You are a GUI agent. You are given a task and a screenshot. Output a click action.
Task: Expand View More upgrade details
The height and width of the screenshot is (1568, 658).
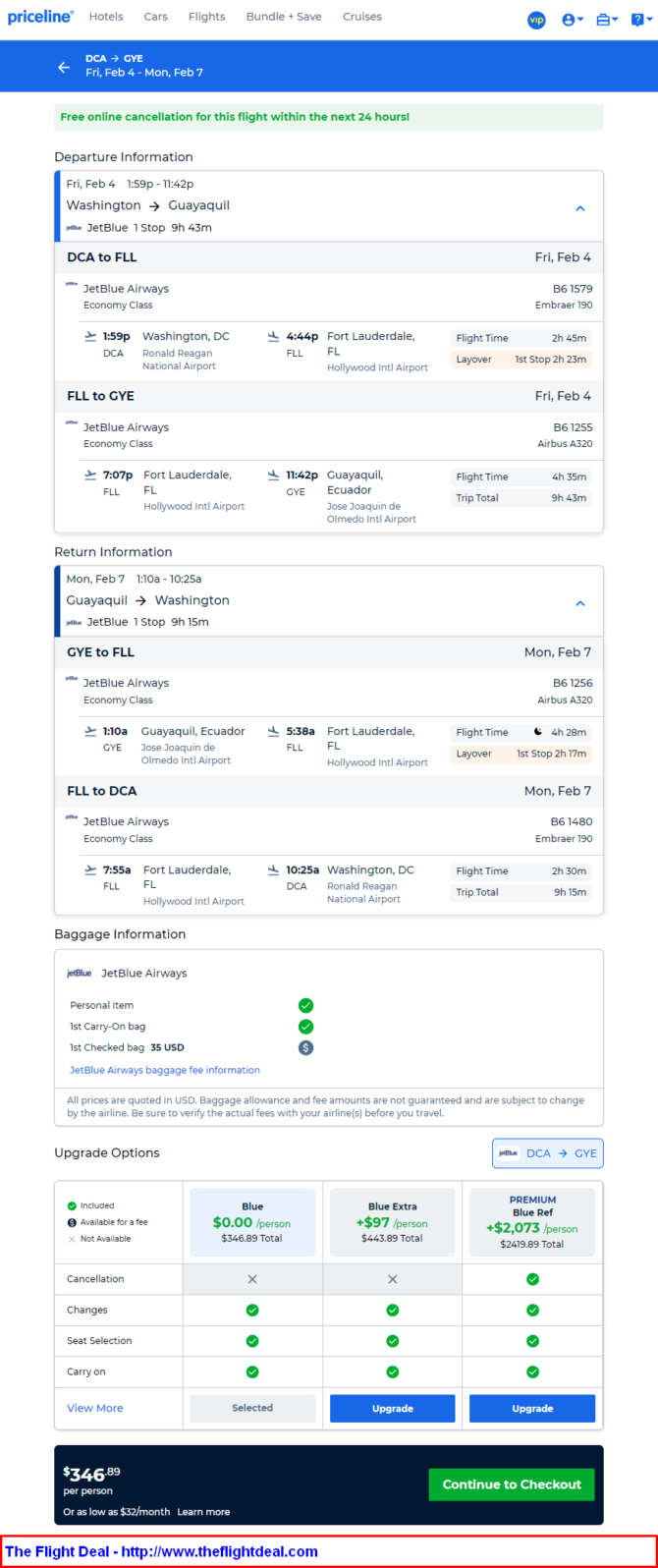tap(95, 1408)
